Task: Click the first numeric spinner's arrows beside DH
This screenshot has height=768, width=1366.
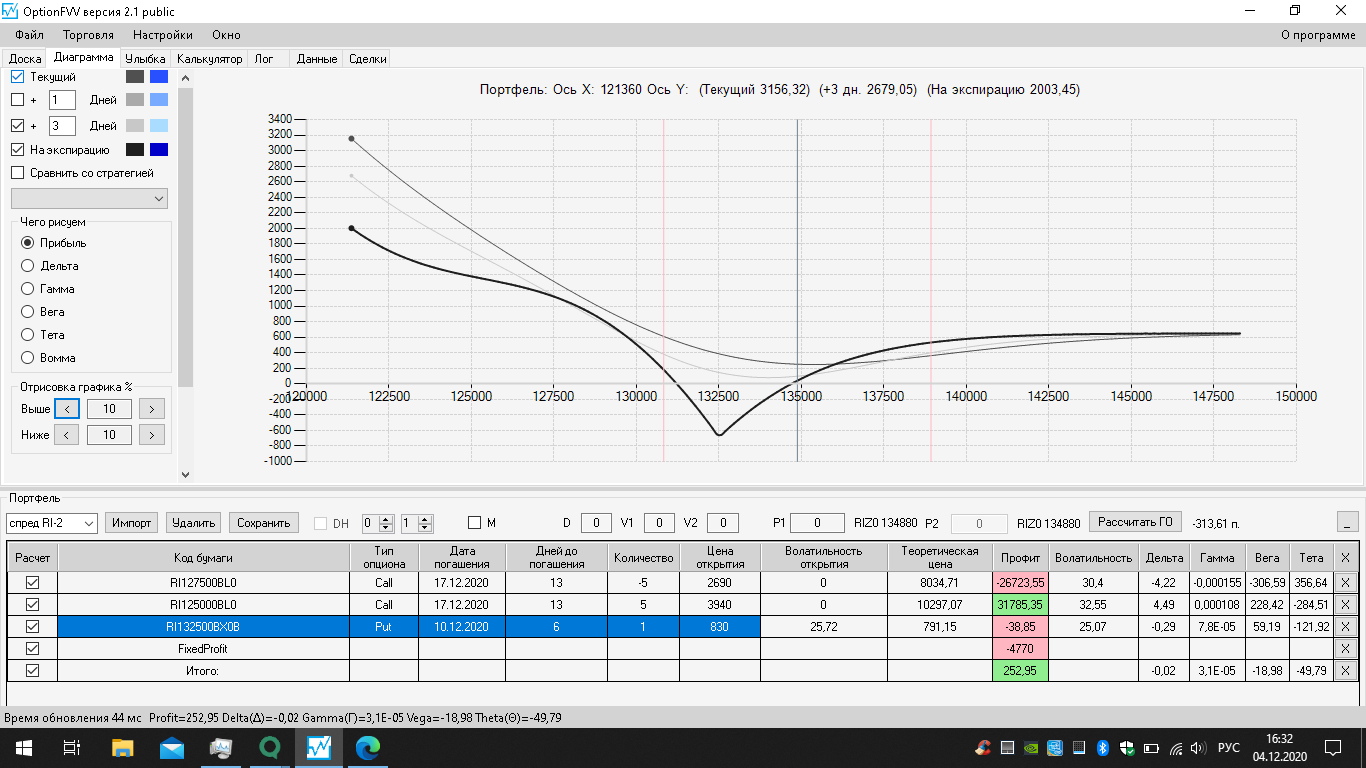Action: point(387,523)
